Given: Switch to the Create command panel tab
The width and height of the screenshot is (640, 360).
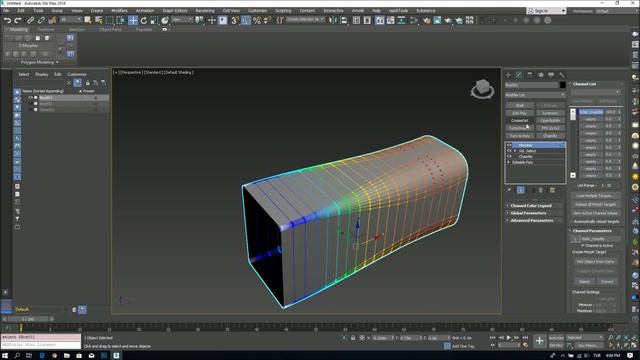Looking at the screenshot, I should click(508, 75).
